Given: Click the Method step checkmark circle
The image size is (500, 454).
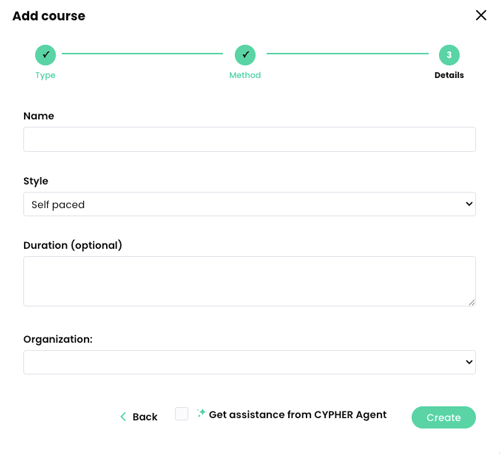Looking at the screenshot, I should tap(245, 55).
